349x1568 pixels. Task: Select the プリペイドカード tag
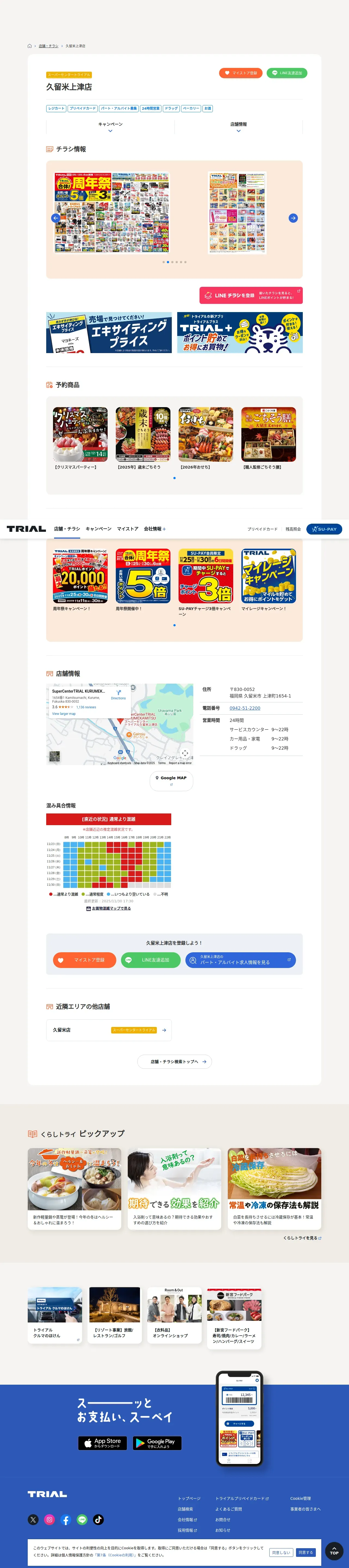pyautogui.click(x=82, y=108)
